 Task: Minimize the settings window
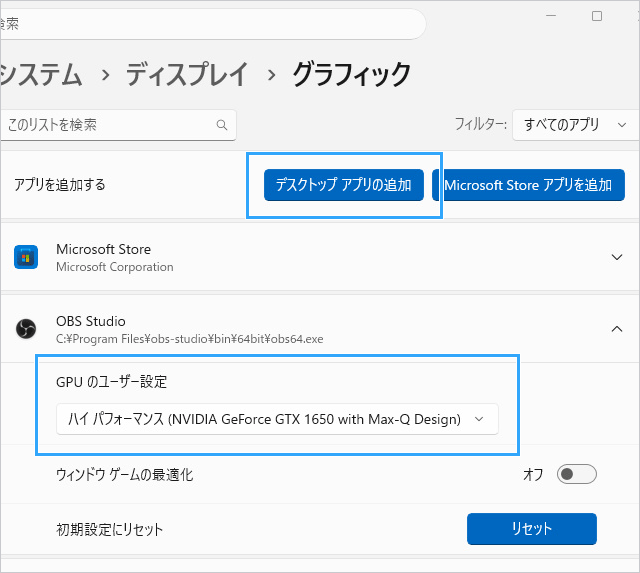551,16
